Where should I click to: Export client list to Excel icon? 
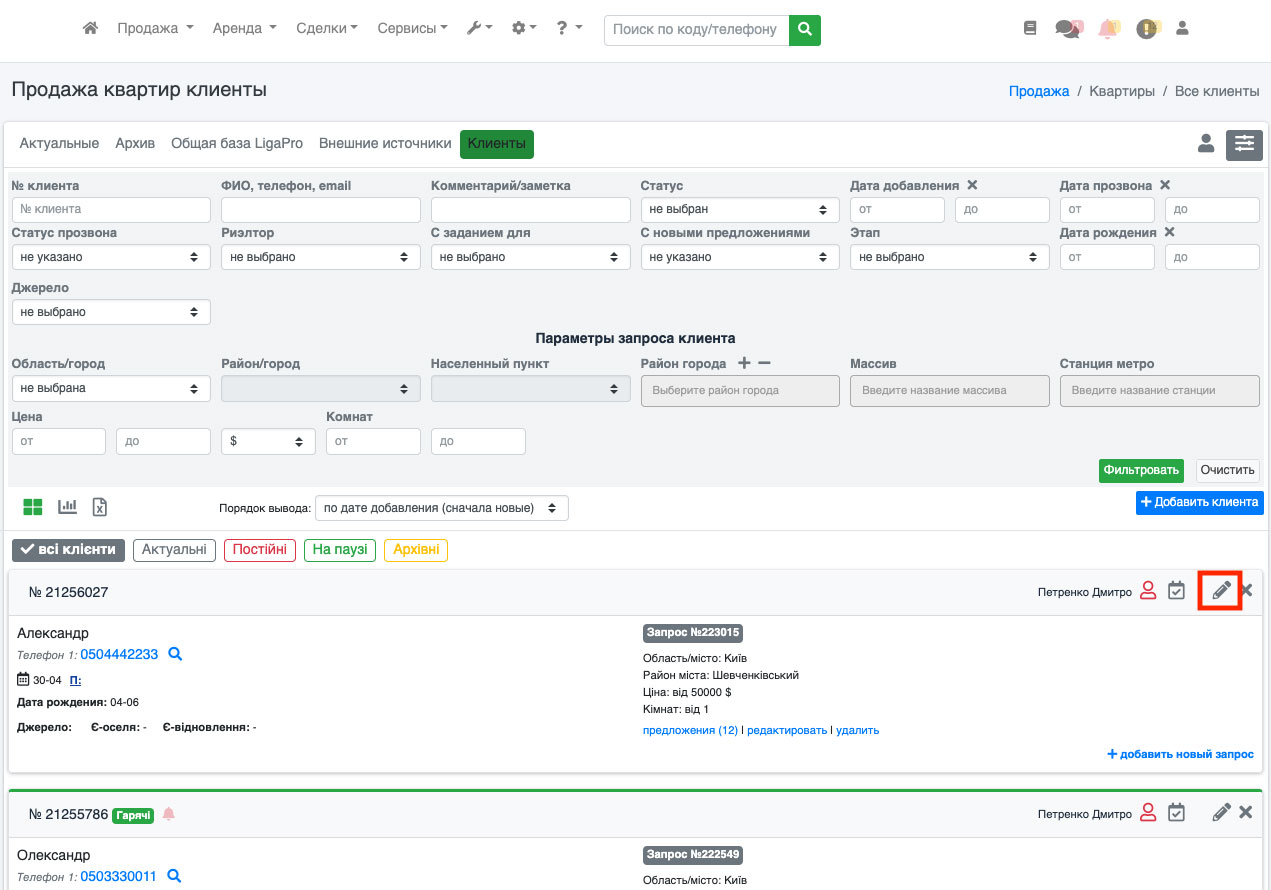click(x=100, y=507)
